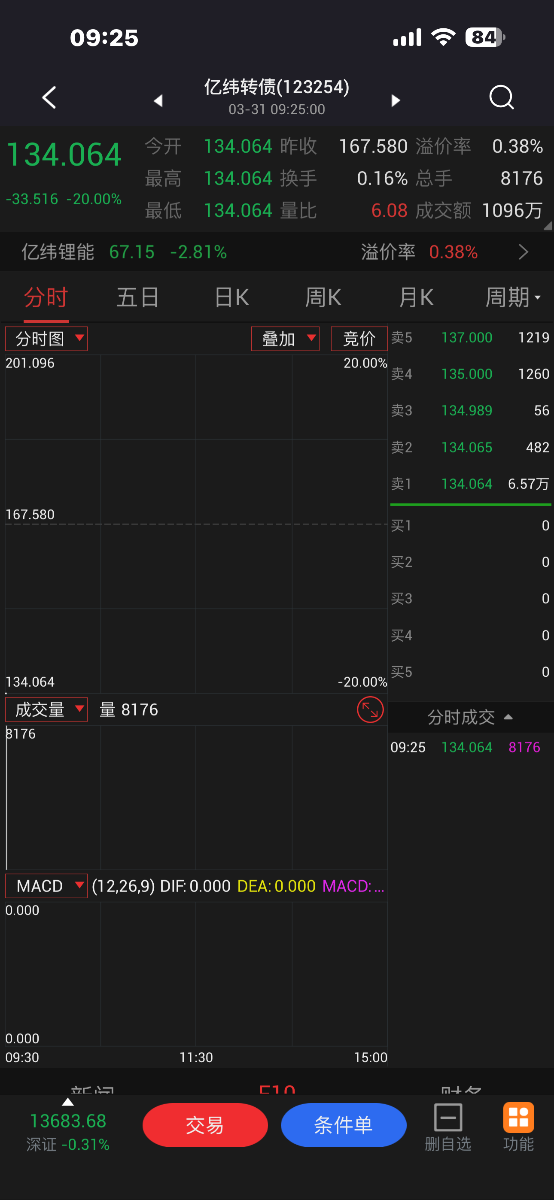Open the 深证 index 13683.68
554x1200 pixels.
coord(68,1132)
